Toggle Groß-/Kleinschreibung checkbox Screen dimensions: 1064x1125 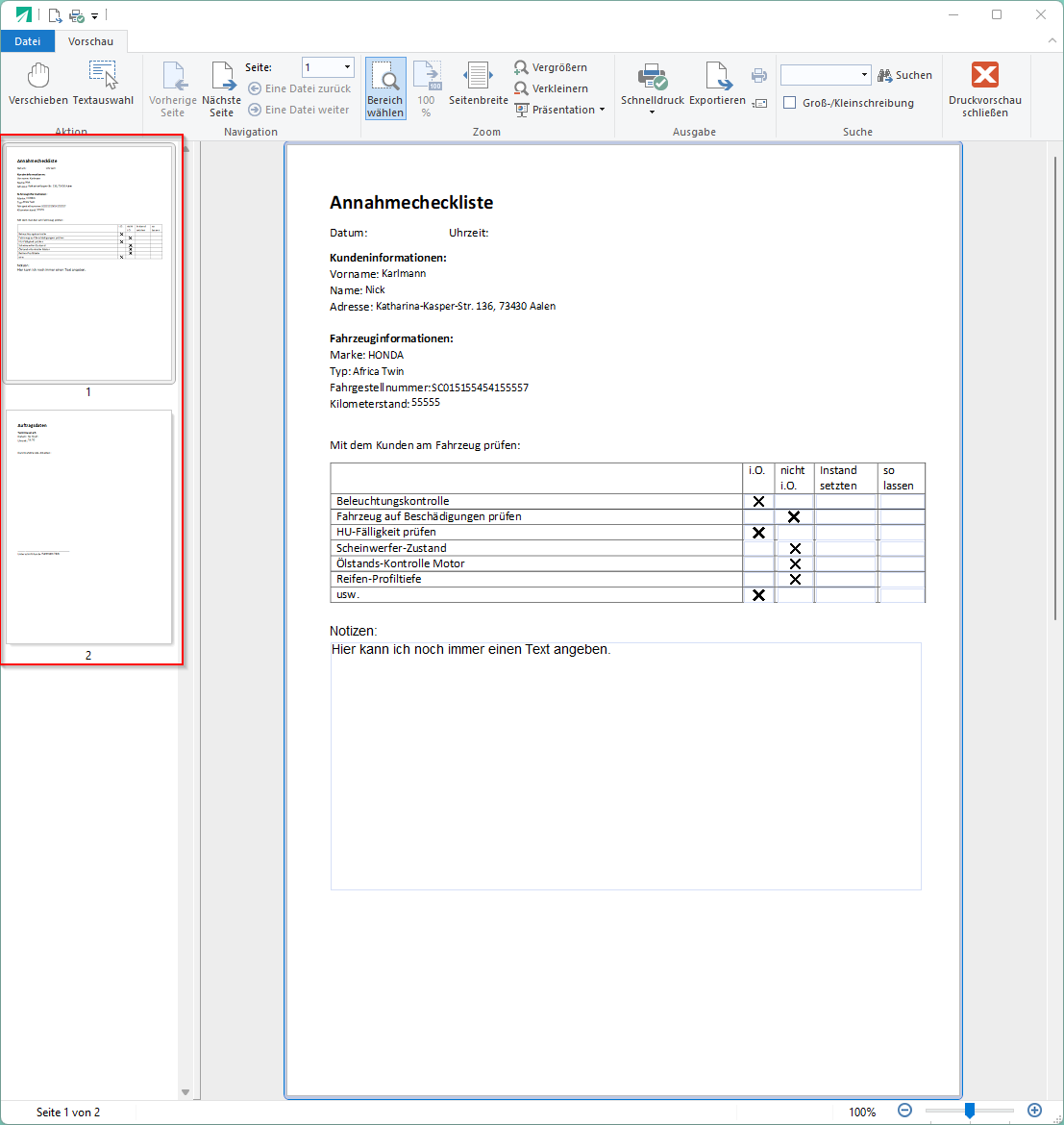[790, 103]
